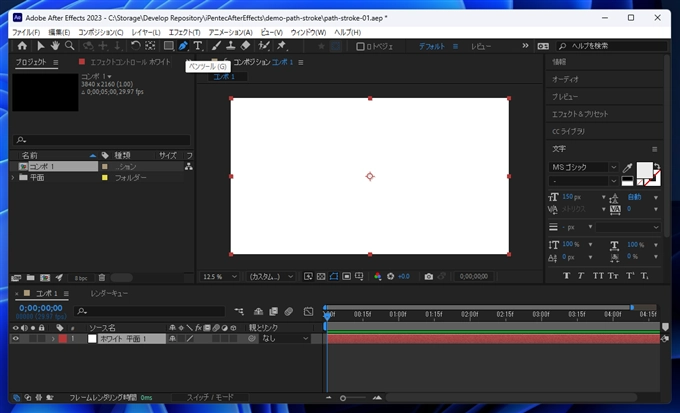This screenshot has width=680, height=413.
Task: Select the Hand tool
Action: tap(55, 46)
